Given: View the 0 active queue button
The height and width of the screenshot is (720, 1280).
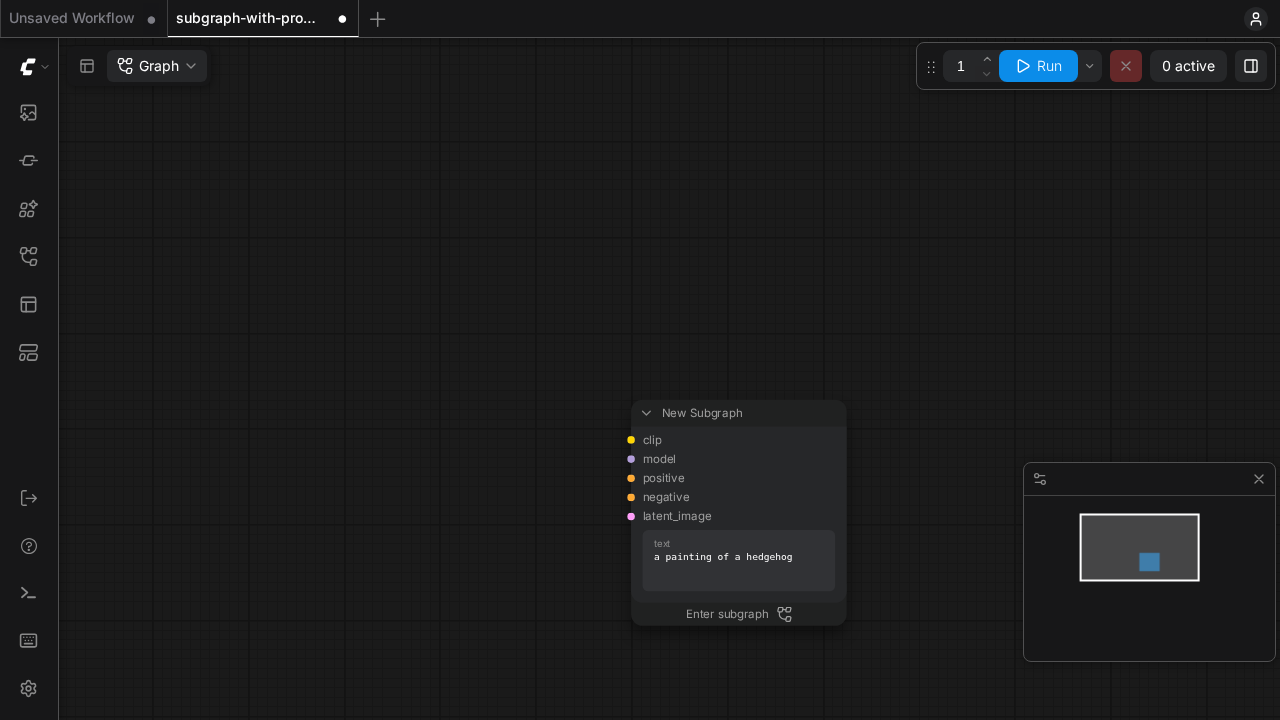Looking at the screenshot, I should click(1188, 66).
